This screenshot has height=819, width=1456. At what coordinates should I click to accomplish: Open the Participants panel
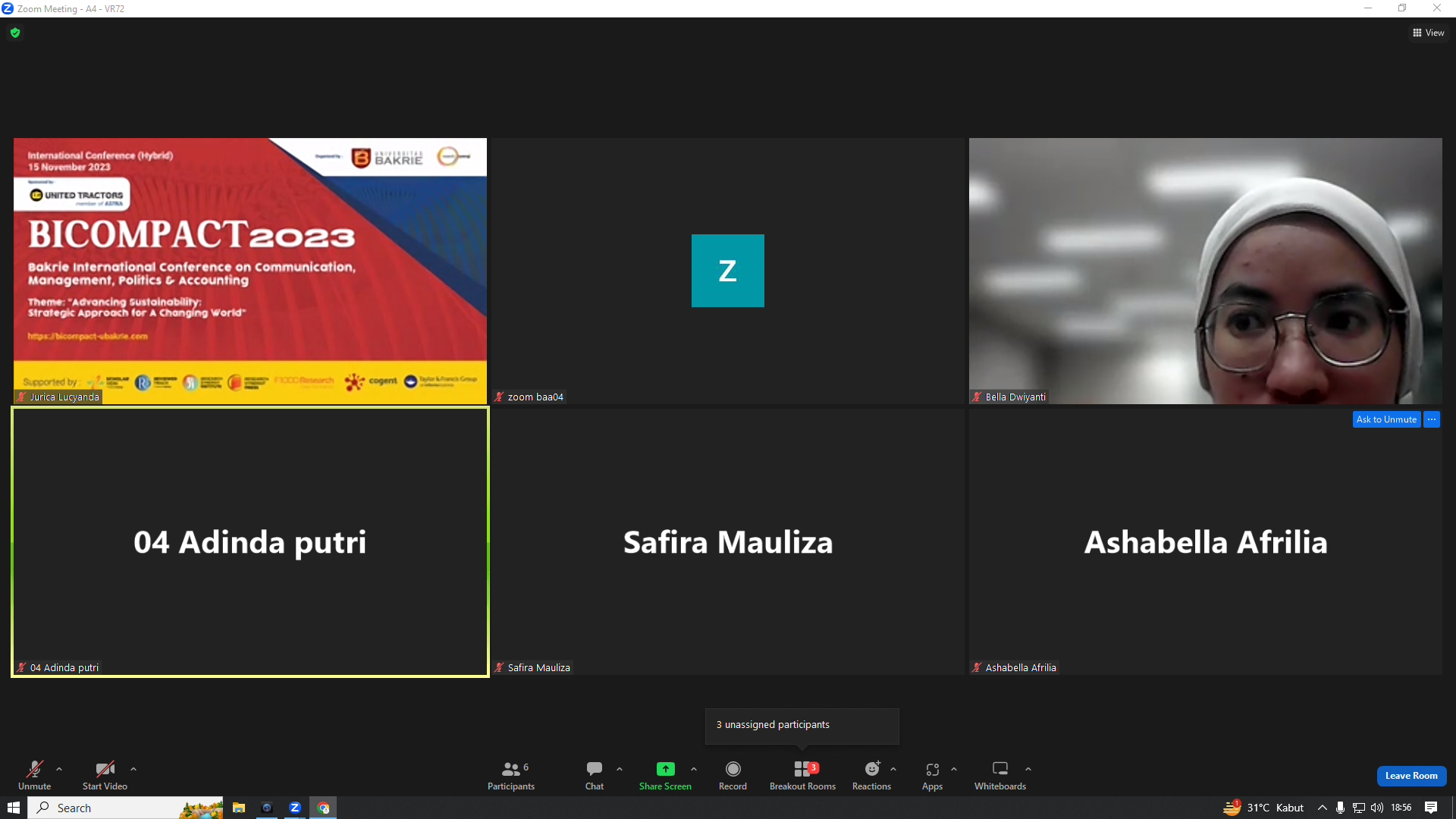coord(511,775)
